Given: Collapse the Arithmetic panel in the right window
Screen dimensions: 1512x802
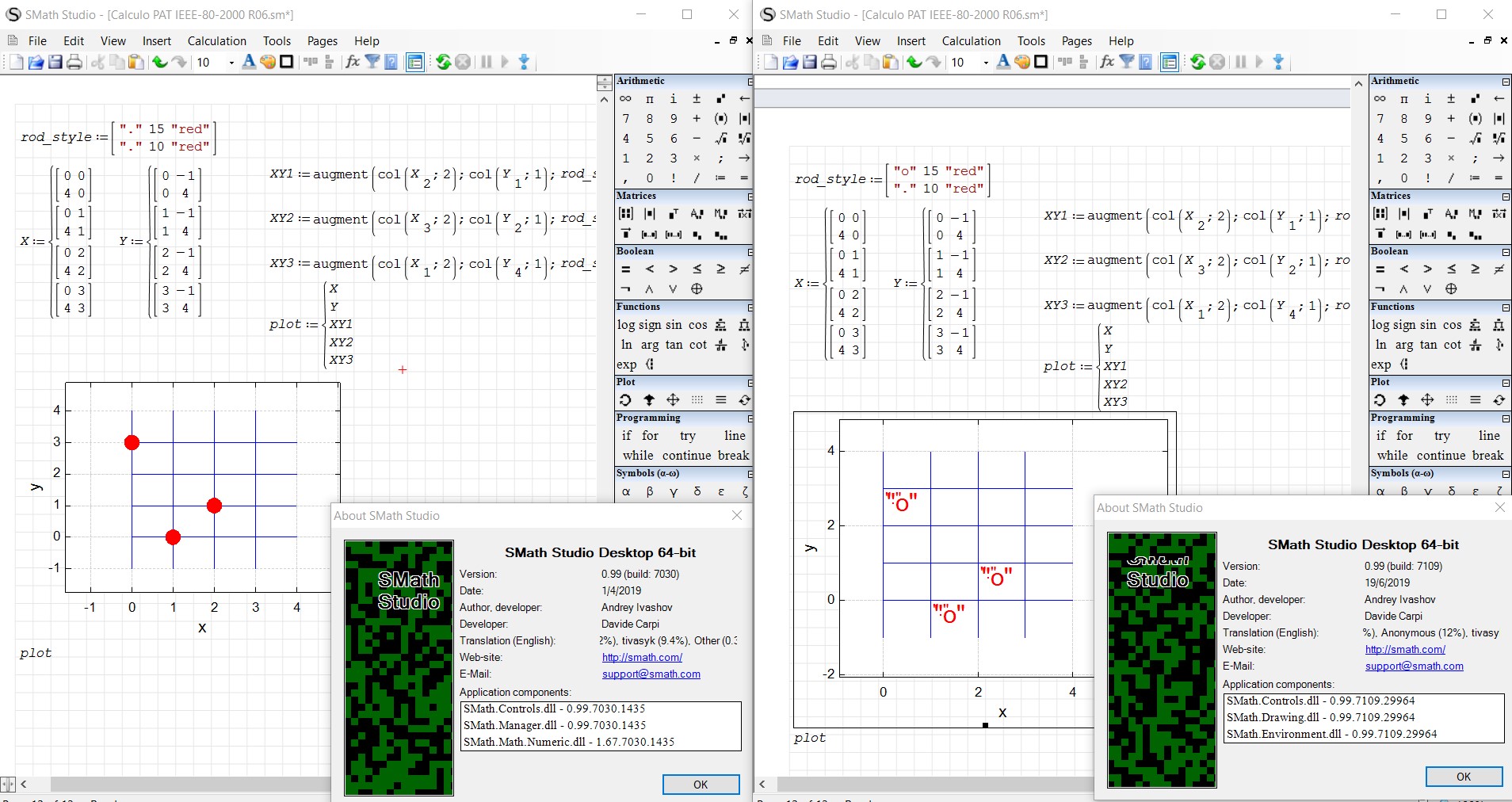Looking at the screenshot, I should pyautogui.click(x=1506, y=82).
